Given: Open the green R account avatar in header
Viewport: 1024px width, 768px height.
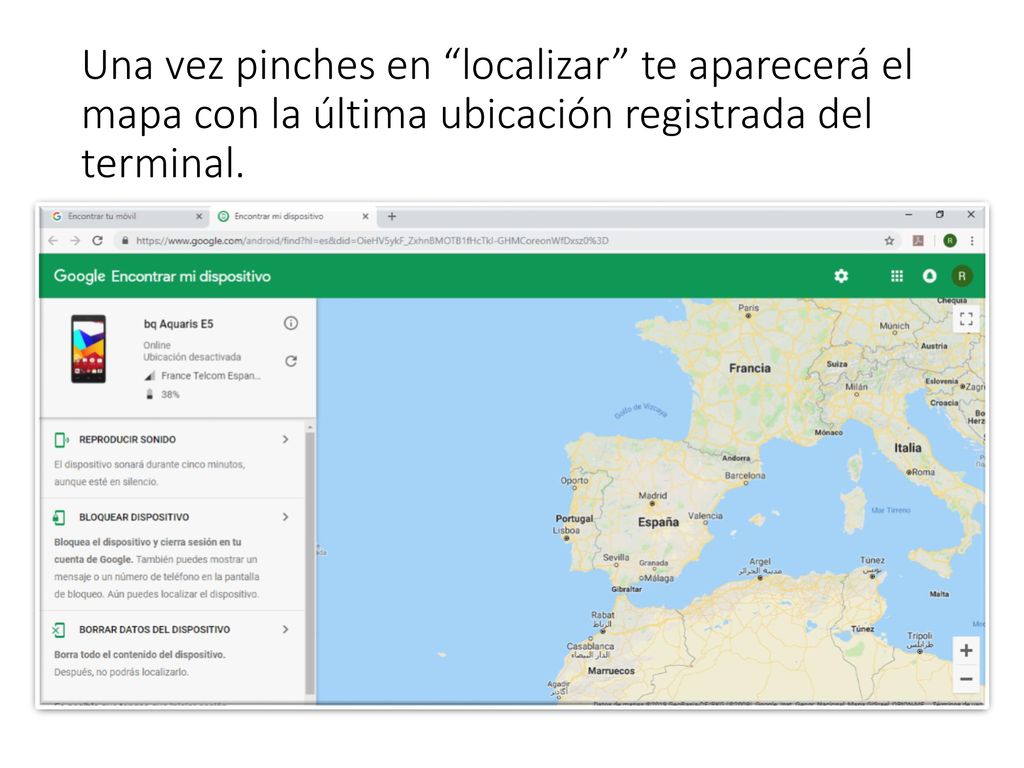Looking at the screenshot, I should (x=961, y=276).
